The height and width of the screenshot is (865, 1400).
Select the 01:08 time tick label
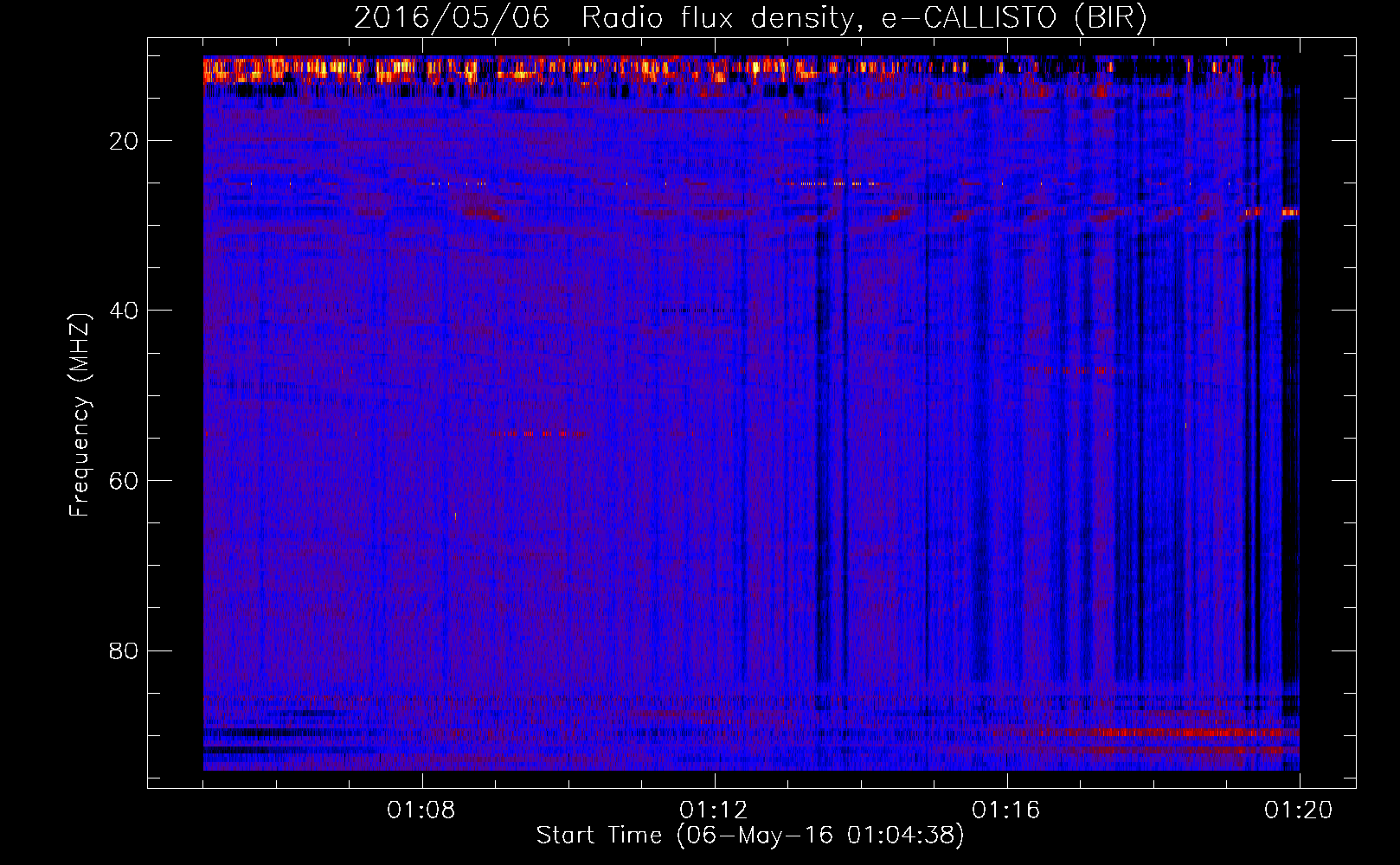422,811
